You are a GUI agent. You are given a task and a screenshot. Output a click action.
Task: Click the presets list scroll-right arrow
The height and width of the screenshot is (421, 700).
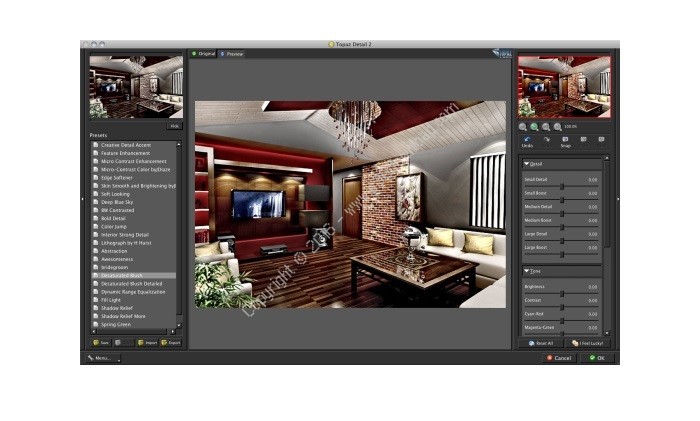point(173,331)
